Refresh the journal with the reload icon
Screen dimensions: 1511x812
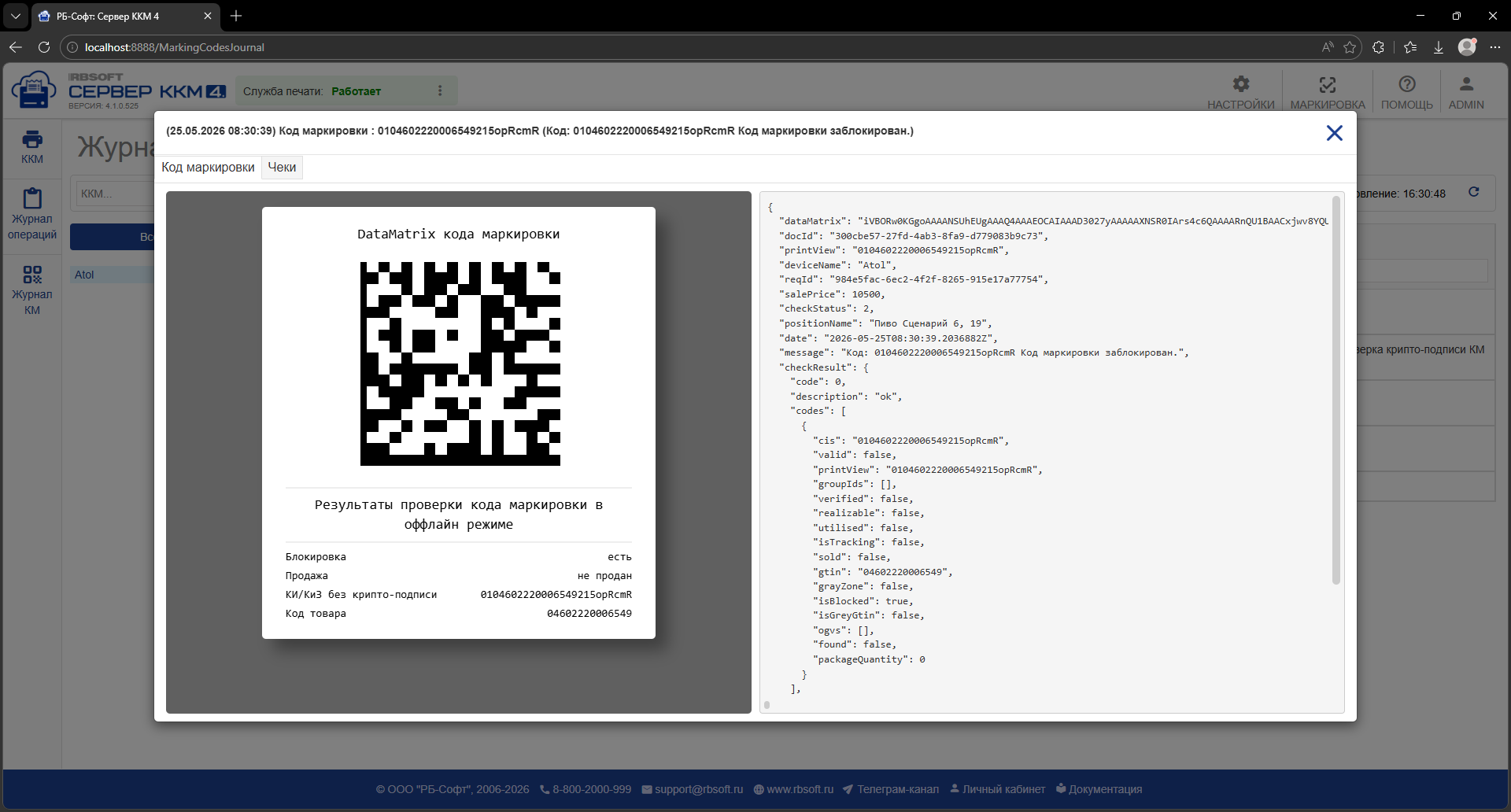coord(1474,192)
